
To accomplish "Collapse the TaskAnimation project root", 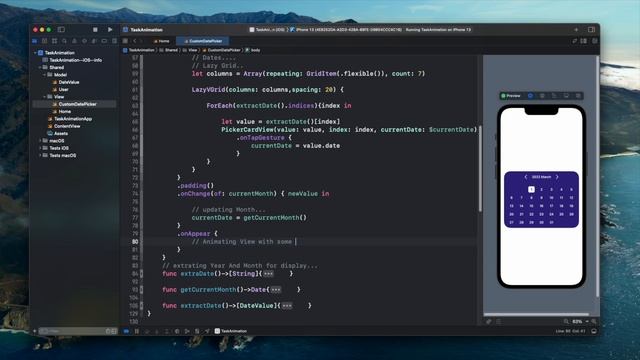I will [35, 53].
